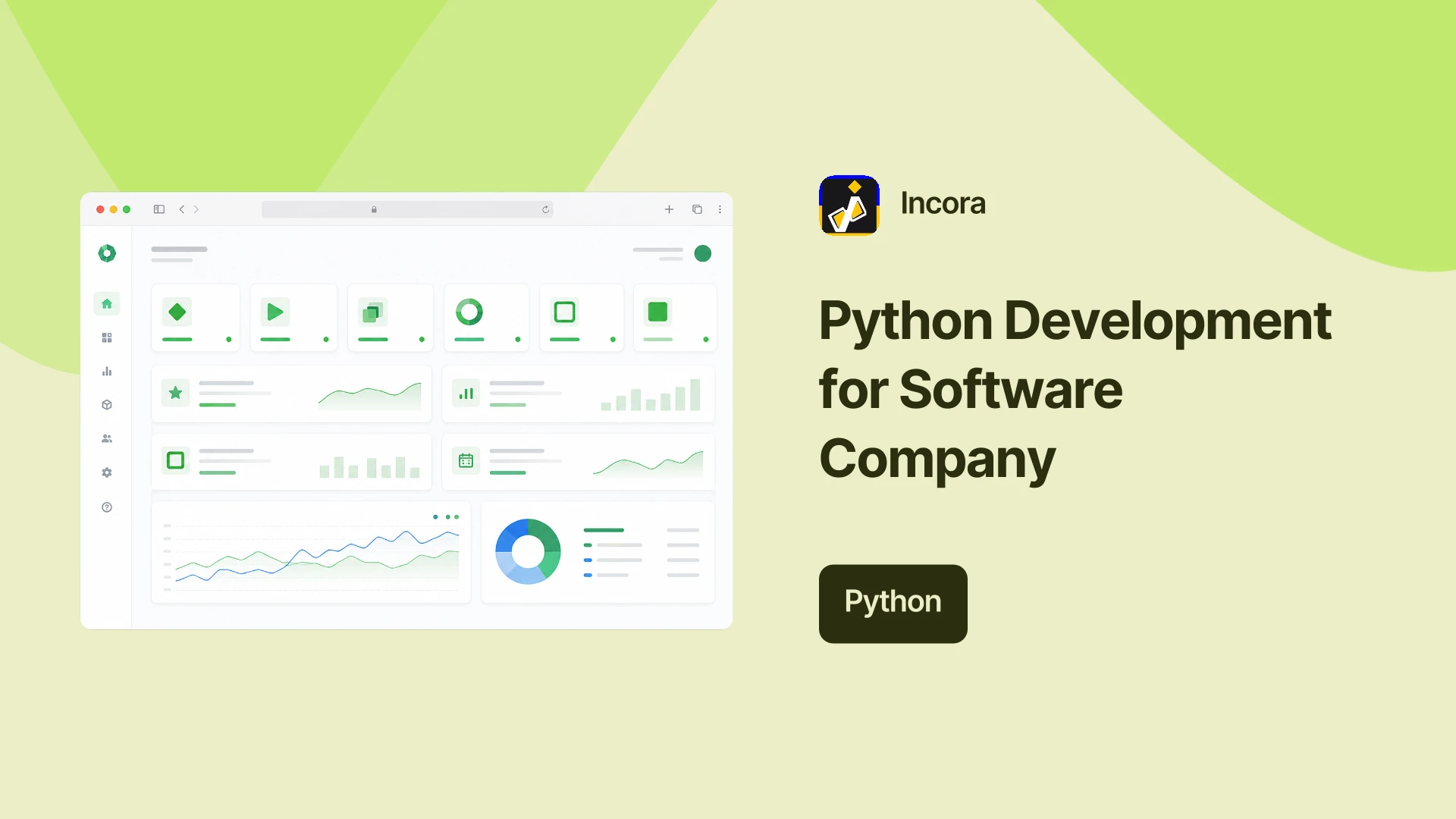Go forward with the browser forward chevron
Viewport: 1456px width, 819px height.
click(196, 209)
